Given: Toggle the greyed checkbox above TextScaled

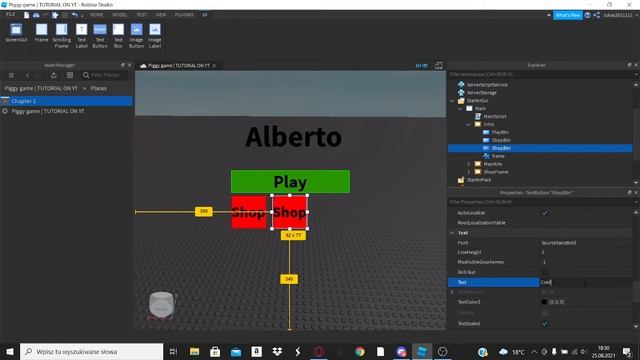Looking at the screenshot, I should pyautogui.click(x=544, y=313).
